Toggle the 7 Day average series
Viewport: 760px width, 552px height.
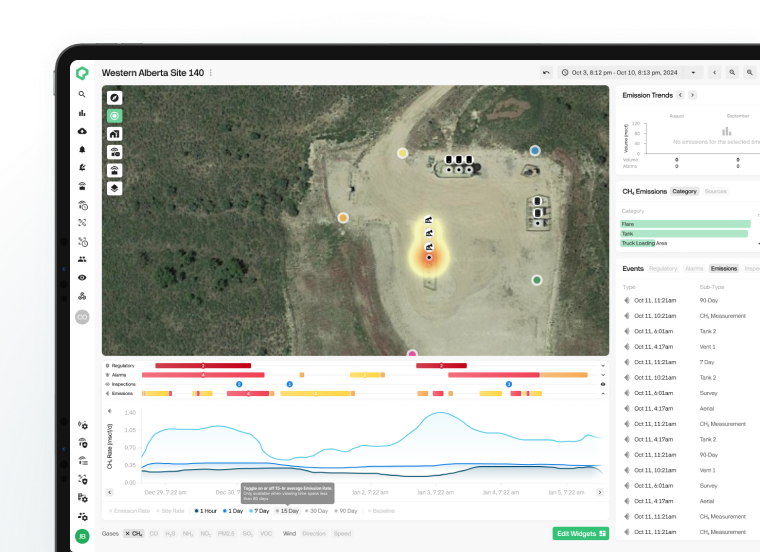pyautogui.click(x=259, y=511)
